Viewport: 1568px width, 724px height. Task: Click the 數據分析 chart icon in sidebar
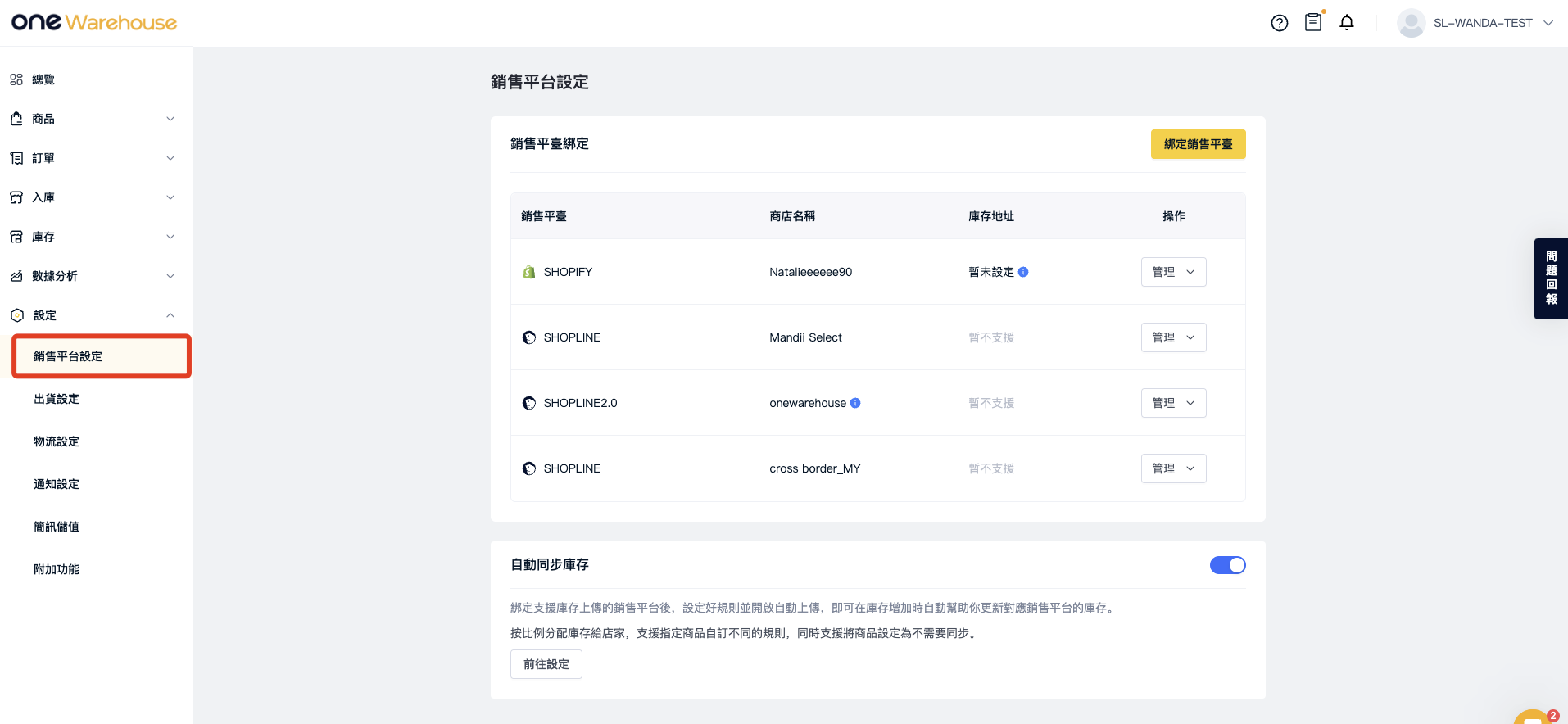(x=16, y=276)
